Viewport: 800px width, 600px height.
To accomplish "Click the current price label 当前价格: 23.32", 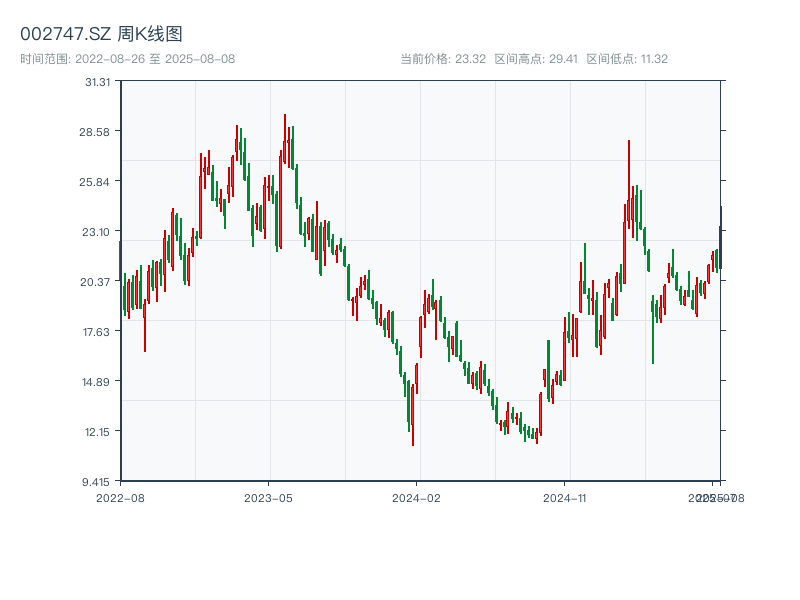I will (443, 59).
